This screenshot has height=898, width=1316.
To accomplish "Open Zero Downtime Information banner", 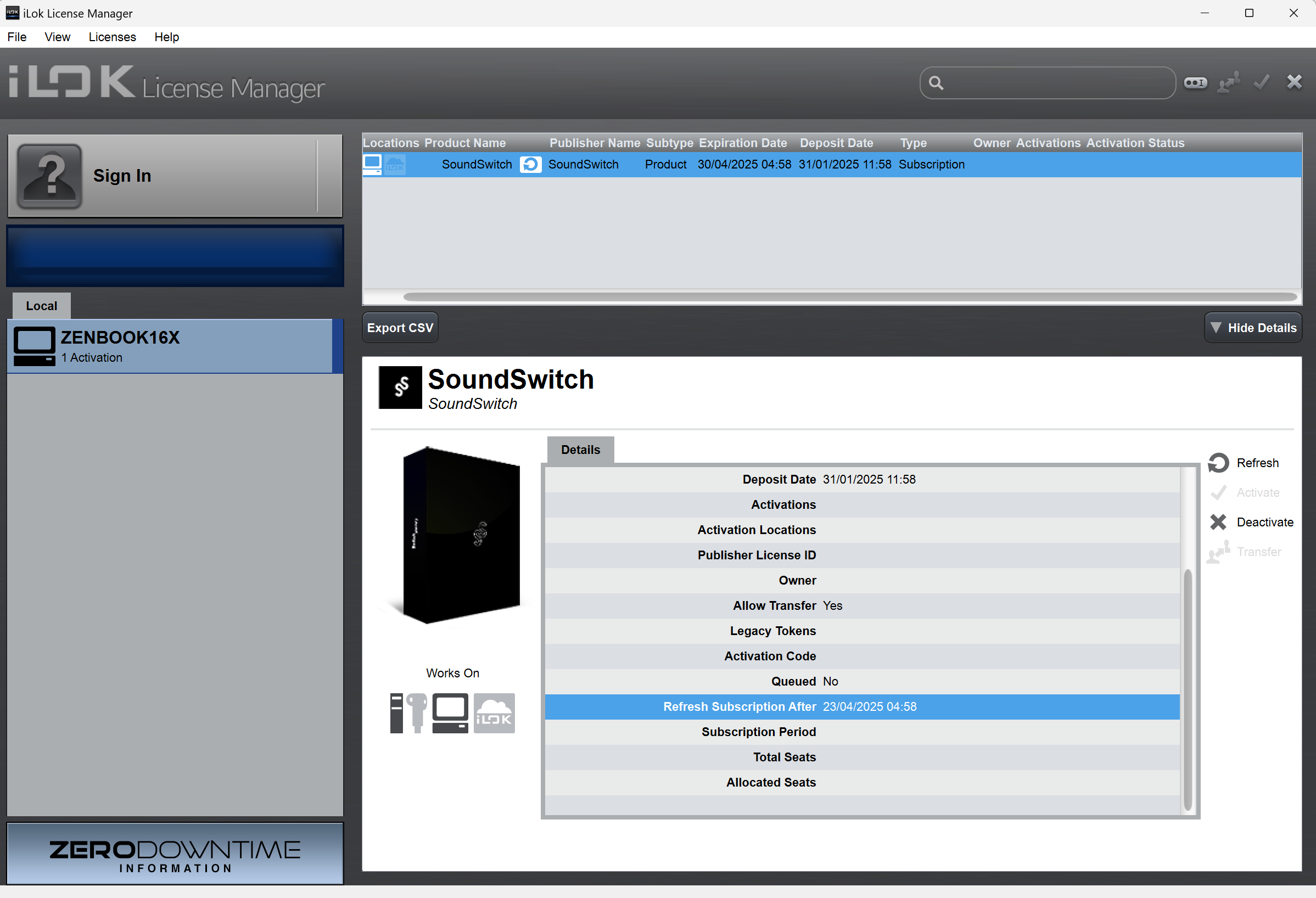I will (175, 854).
